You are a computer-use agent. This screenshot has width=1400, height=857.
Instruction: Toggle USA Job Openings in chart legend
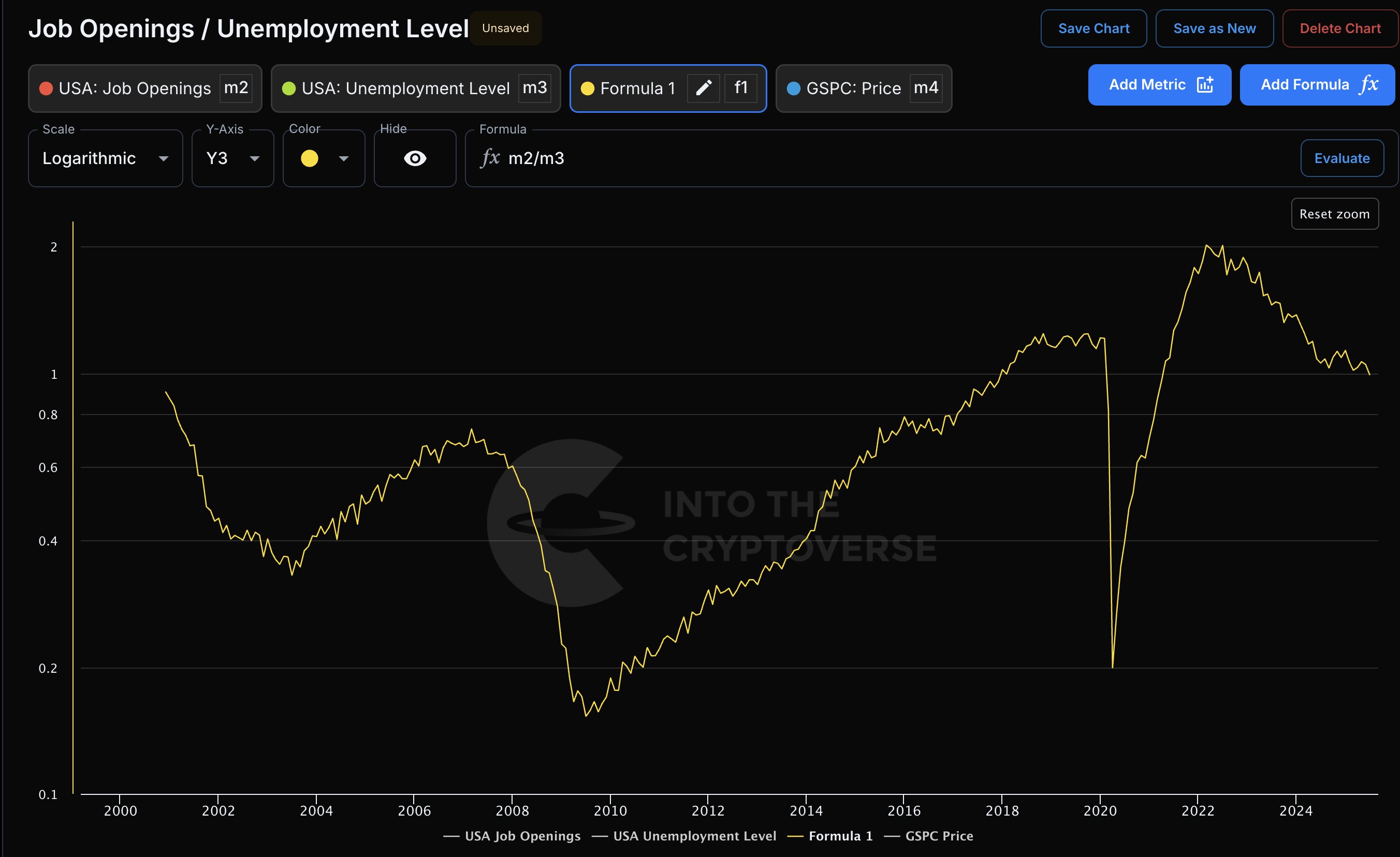pos(521,835)
